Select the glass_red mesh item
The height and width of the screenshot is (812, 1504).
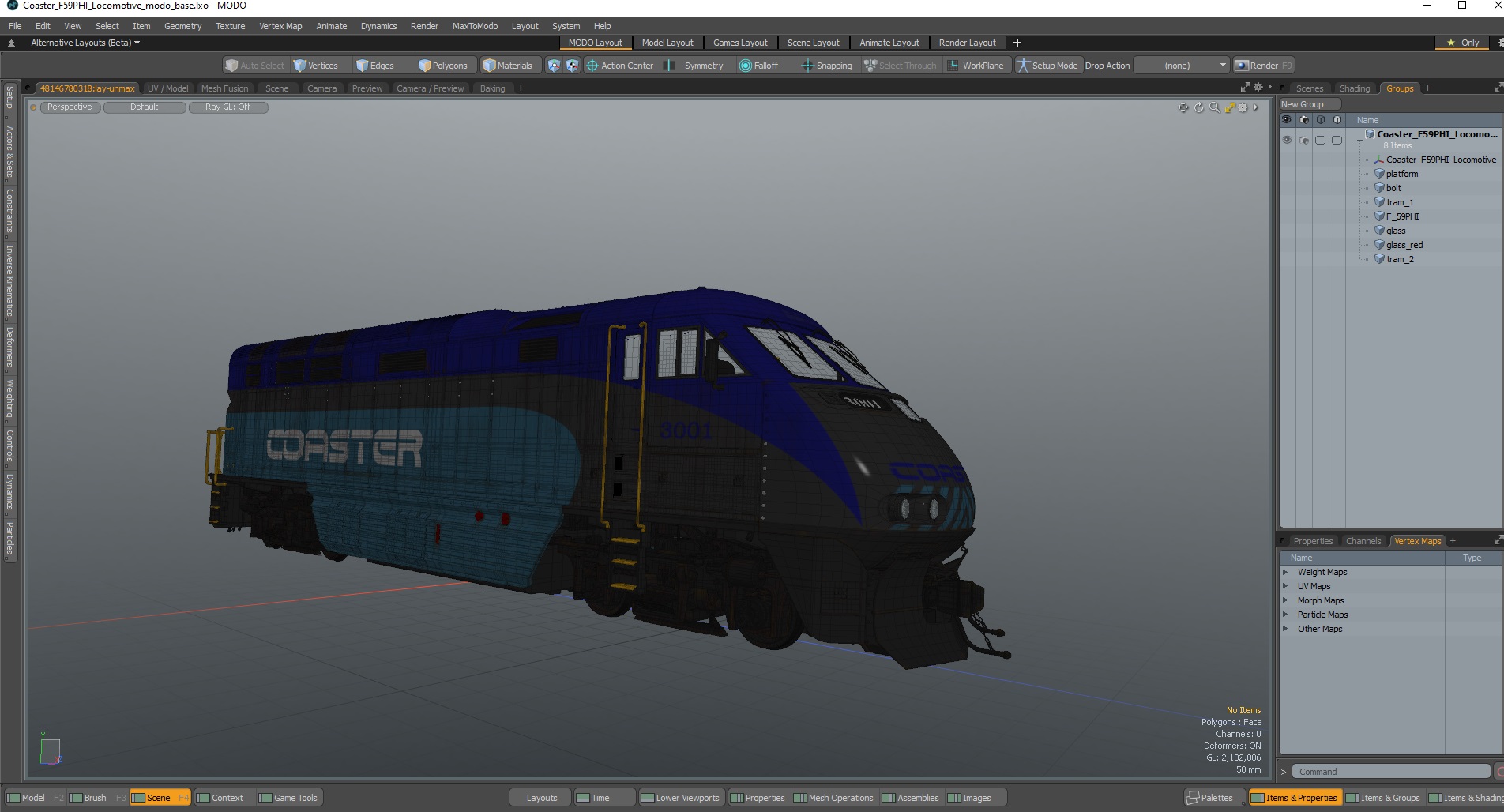click(x=1404, y=245)
